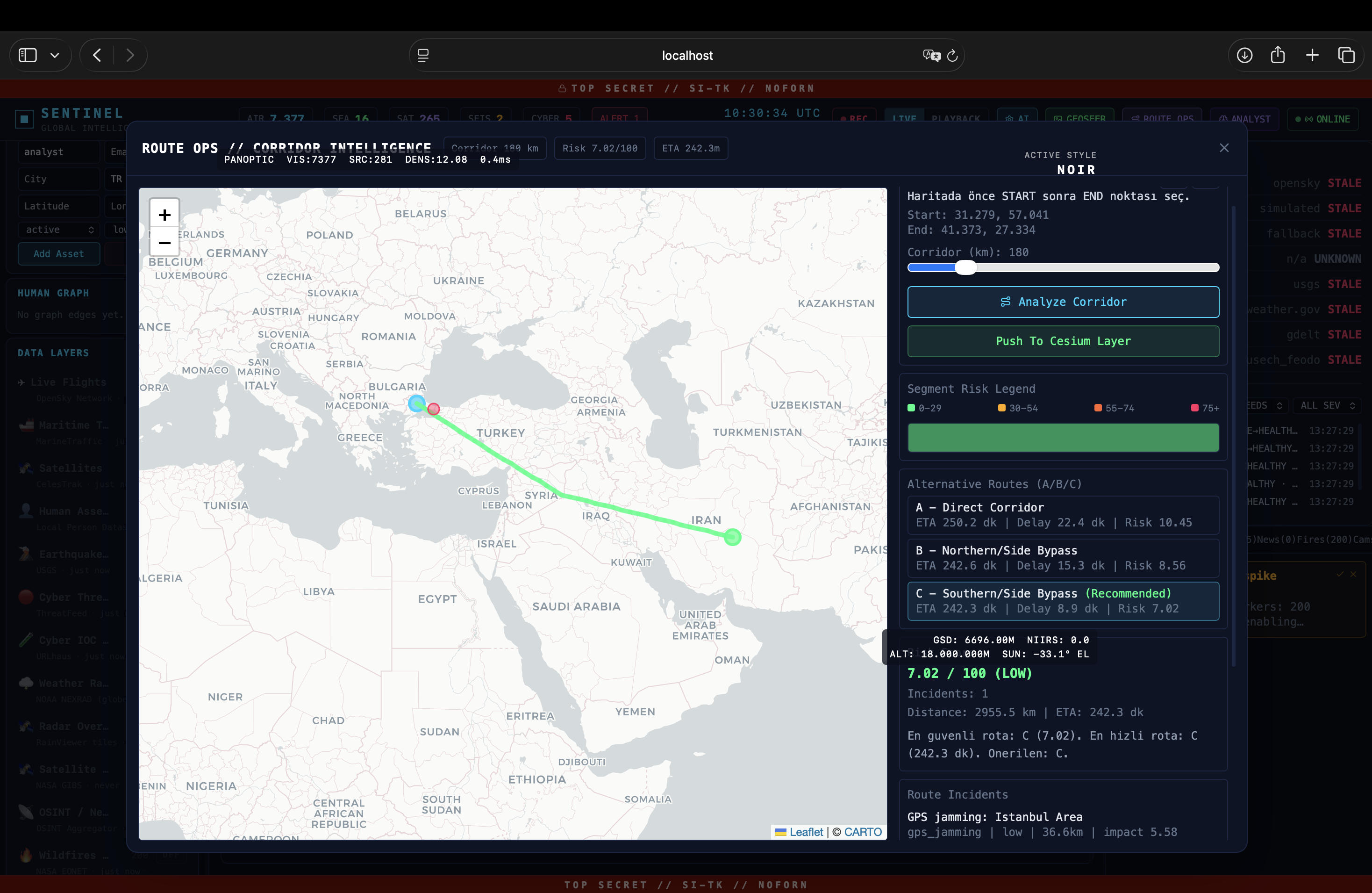Open the ALL SEV severity dropdown
The image size is (1372, 893).
[x=1327, y=405]
